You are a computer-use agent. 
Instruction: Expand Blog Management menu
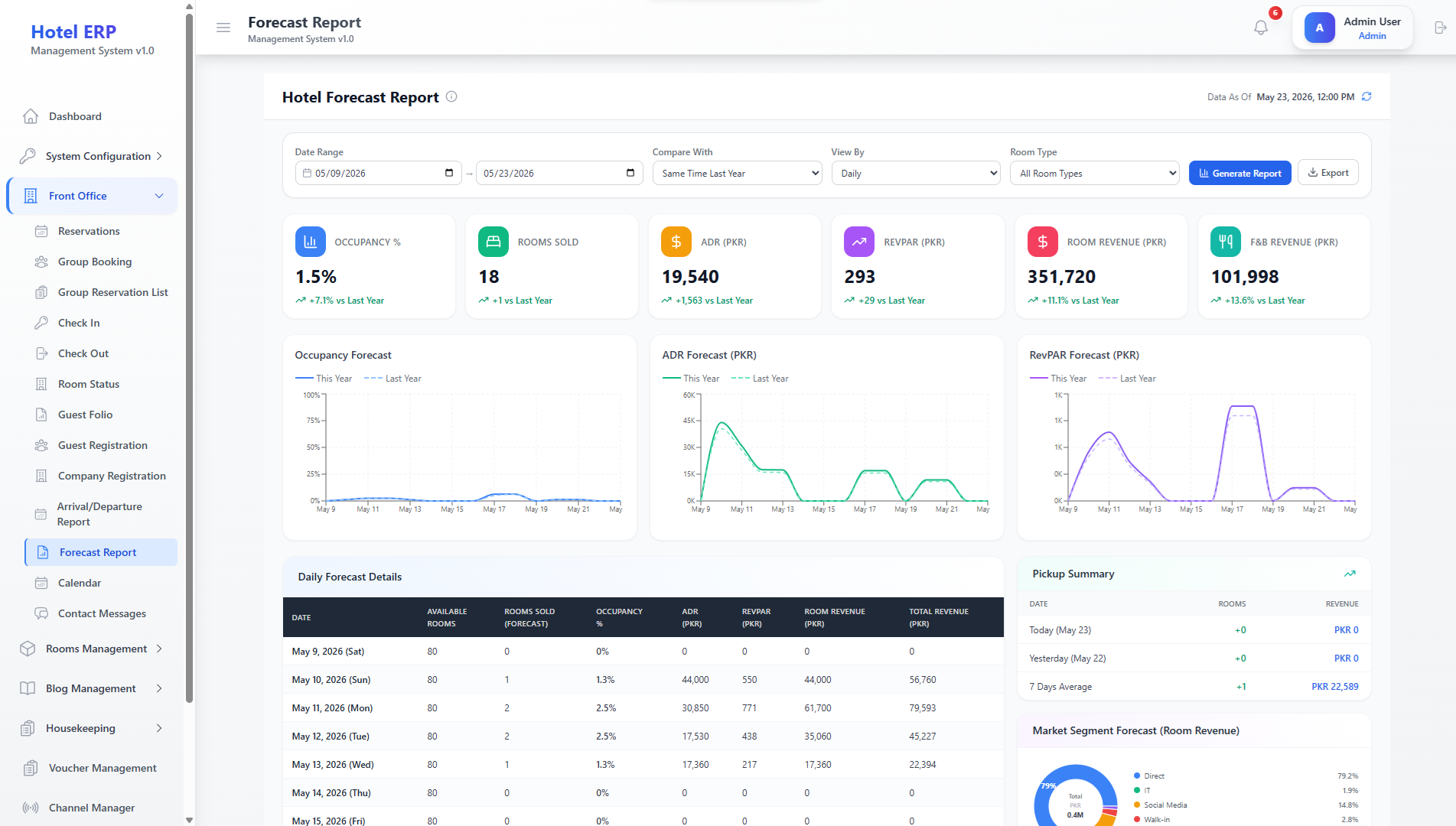(x=92, y=688)
